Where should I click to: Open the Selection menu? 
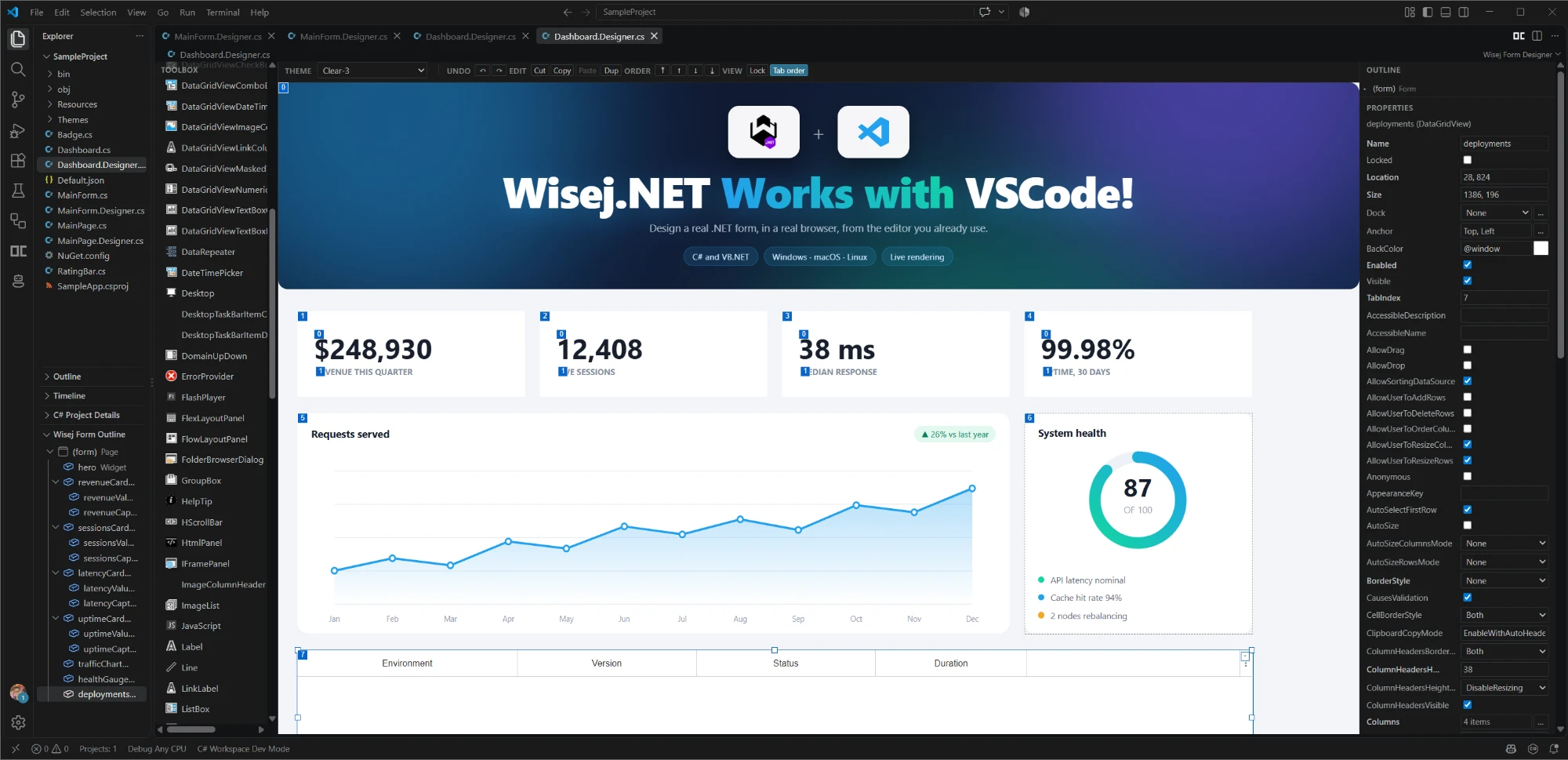[x=98, y=13]
